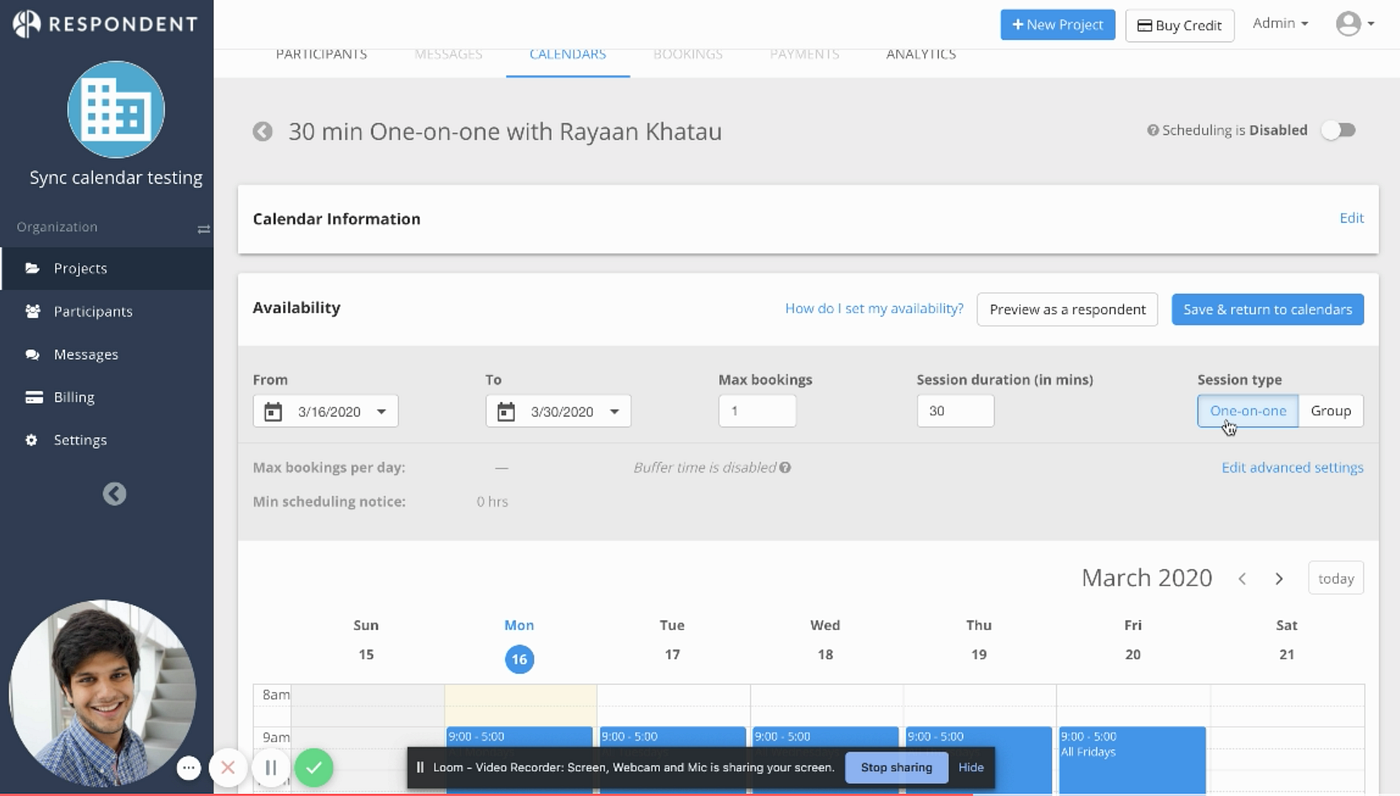Switch to the Analytics tab

click(x=920, y=55)
